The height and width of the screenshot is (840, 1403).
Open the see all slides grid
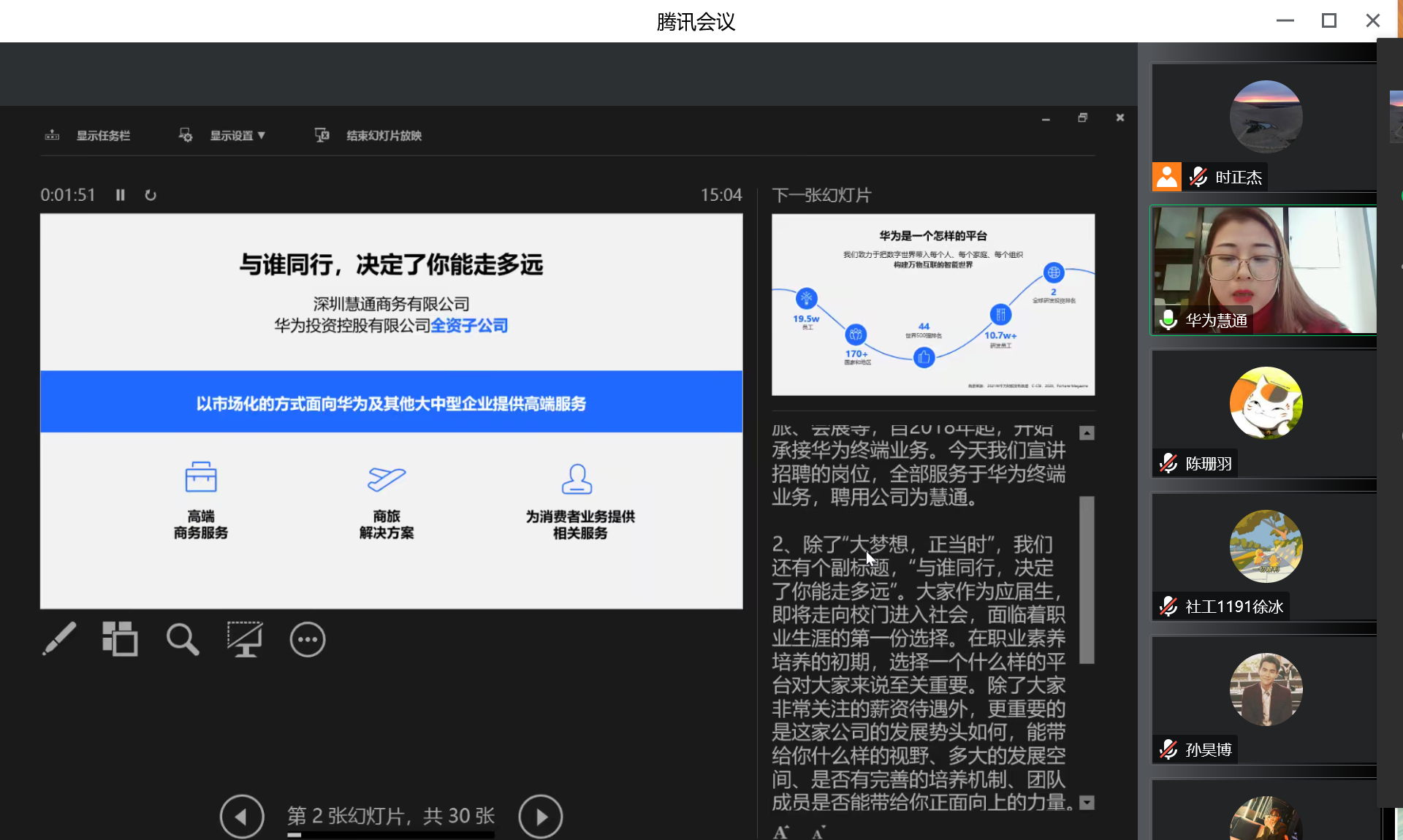[x=120, y=639]
